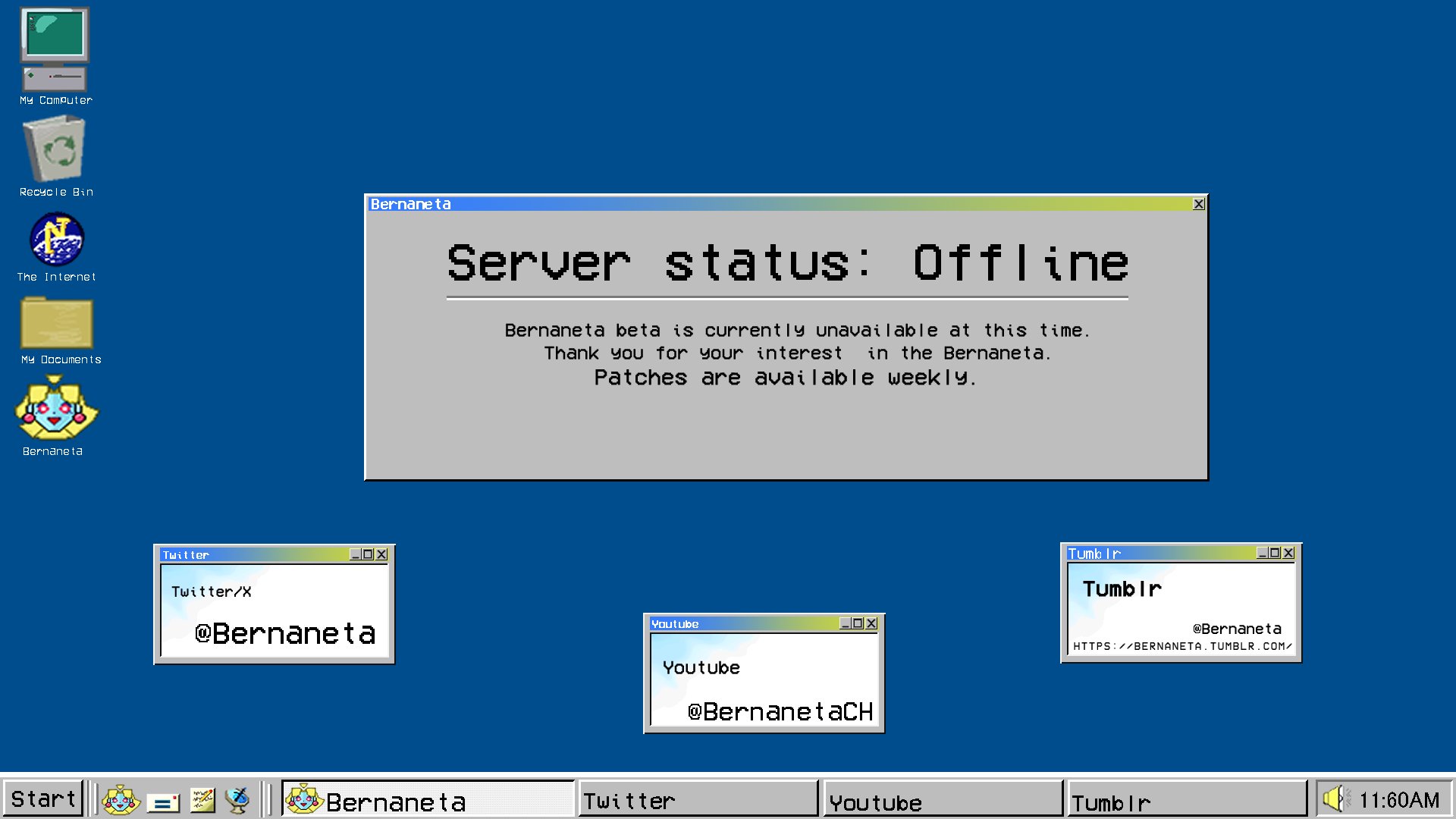Open the notepad with pencil quick launch icon
1456x819 pixels.
202,800
